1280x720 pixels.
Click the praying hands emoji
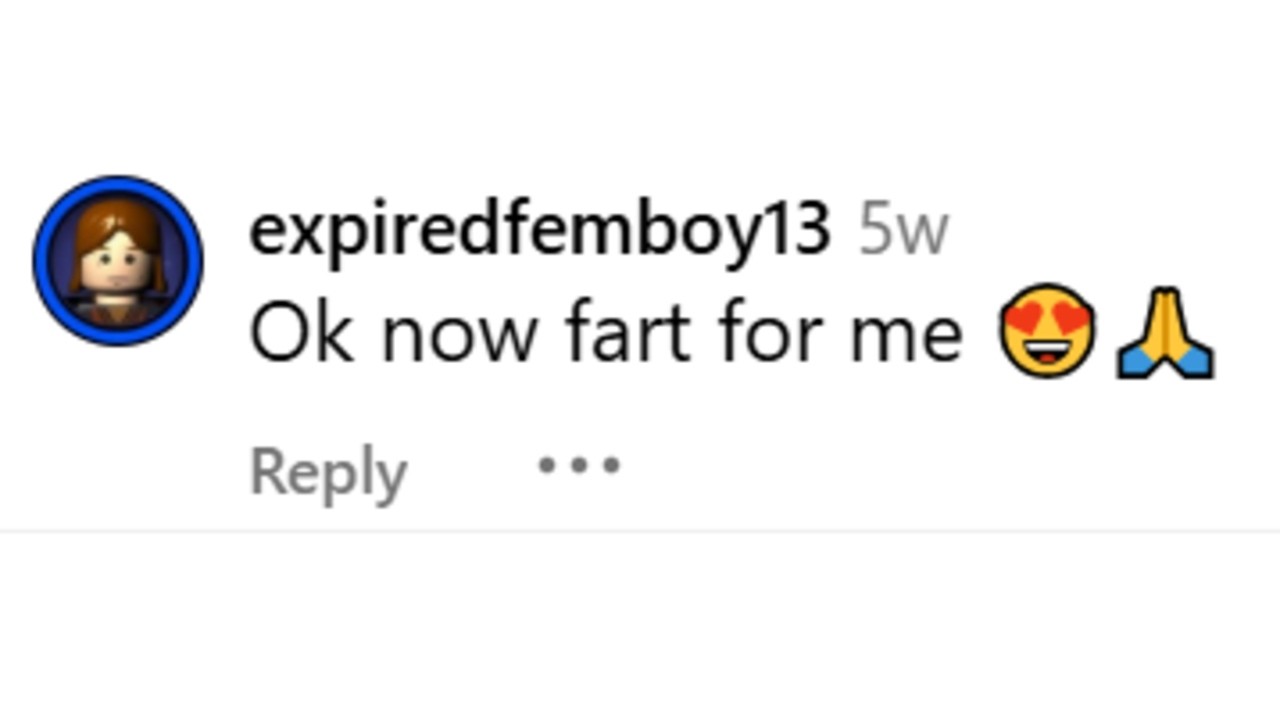(1165, 333)
